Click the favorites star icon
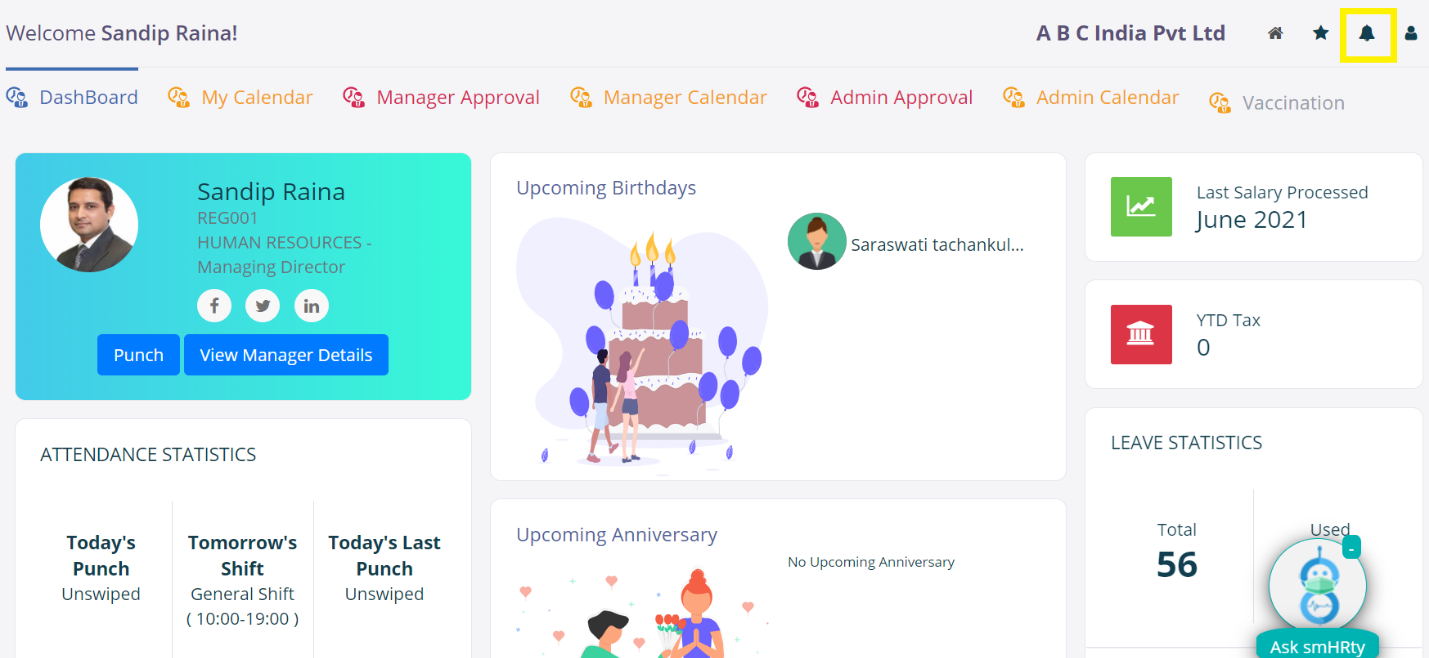Image resolution: width=1429 pixels, height=658 pixels. point(1321,33)
